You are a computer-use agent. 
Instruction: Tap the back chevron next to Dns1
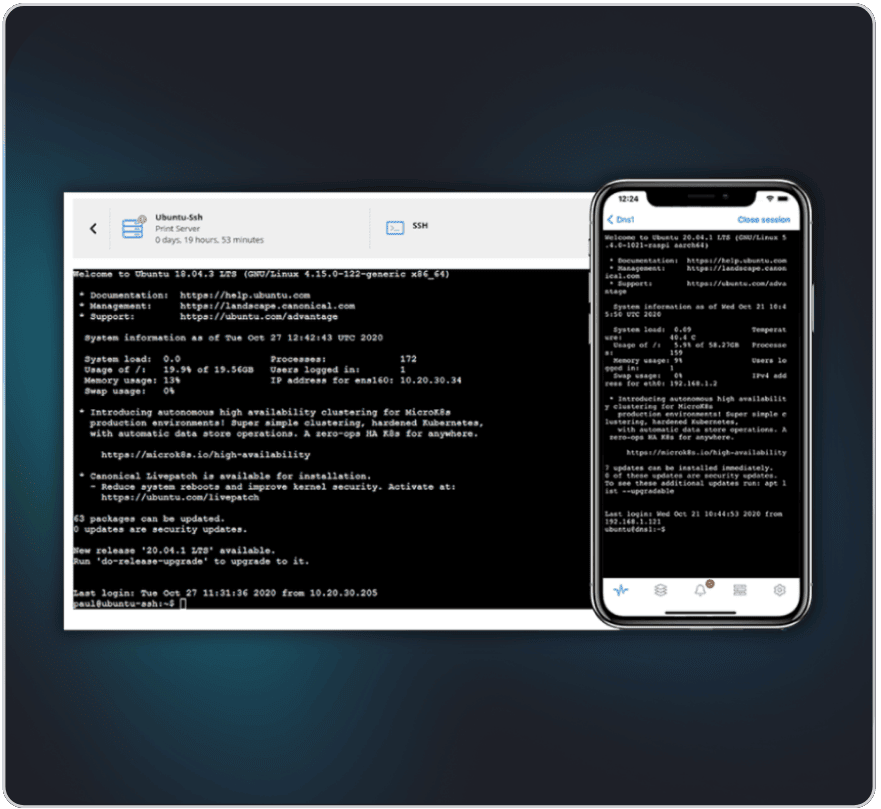click(x=612, y=219)
